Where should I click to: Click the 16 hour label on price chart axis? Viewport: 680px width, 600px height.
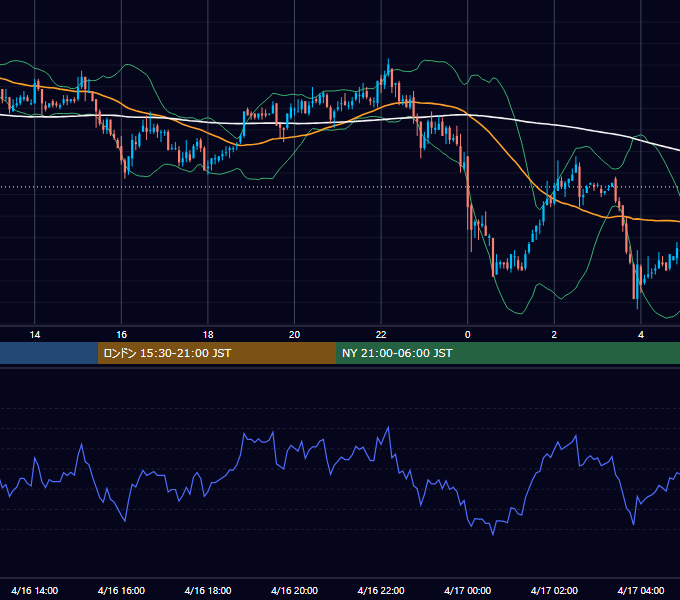(121, 335)
